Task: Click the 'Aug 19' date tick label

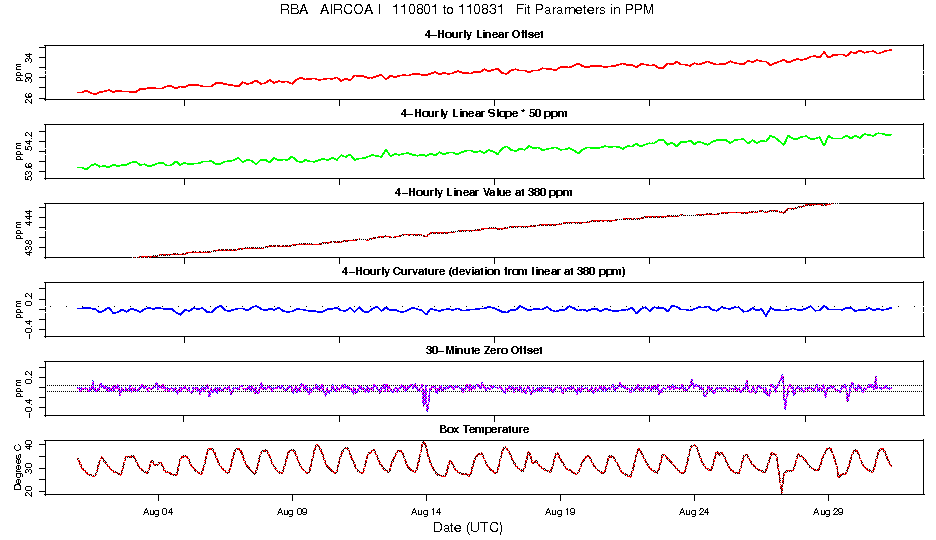Action: point(560,512)
